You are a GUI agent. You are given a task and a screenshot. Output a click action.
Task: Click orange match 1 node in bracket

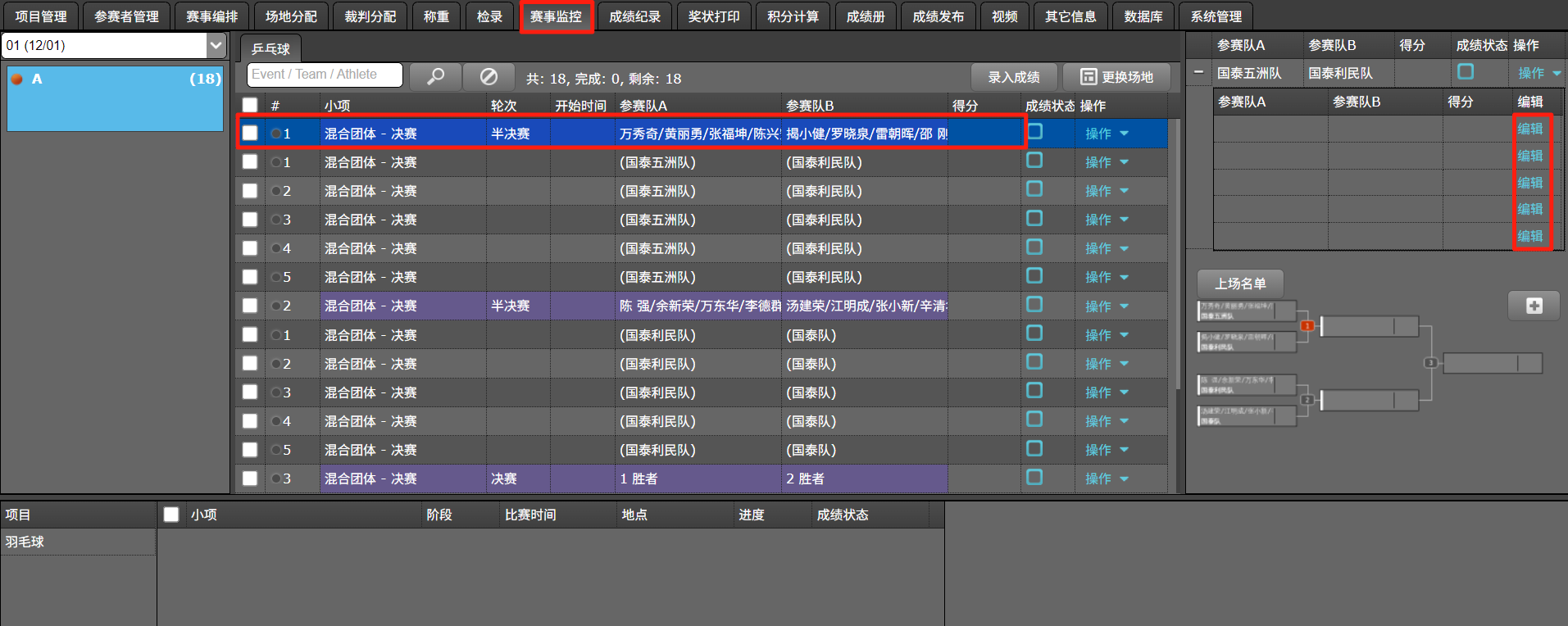pos(1307,326)
